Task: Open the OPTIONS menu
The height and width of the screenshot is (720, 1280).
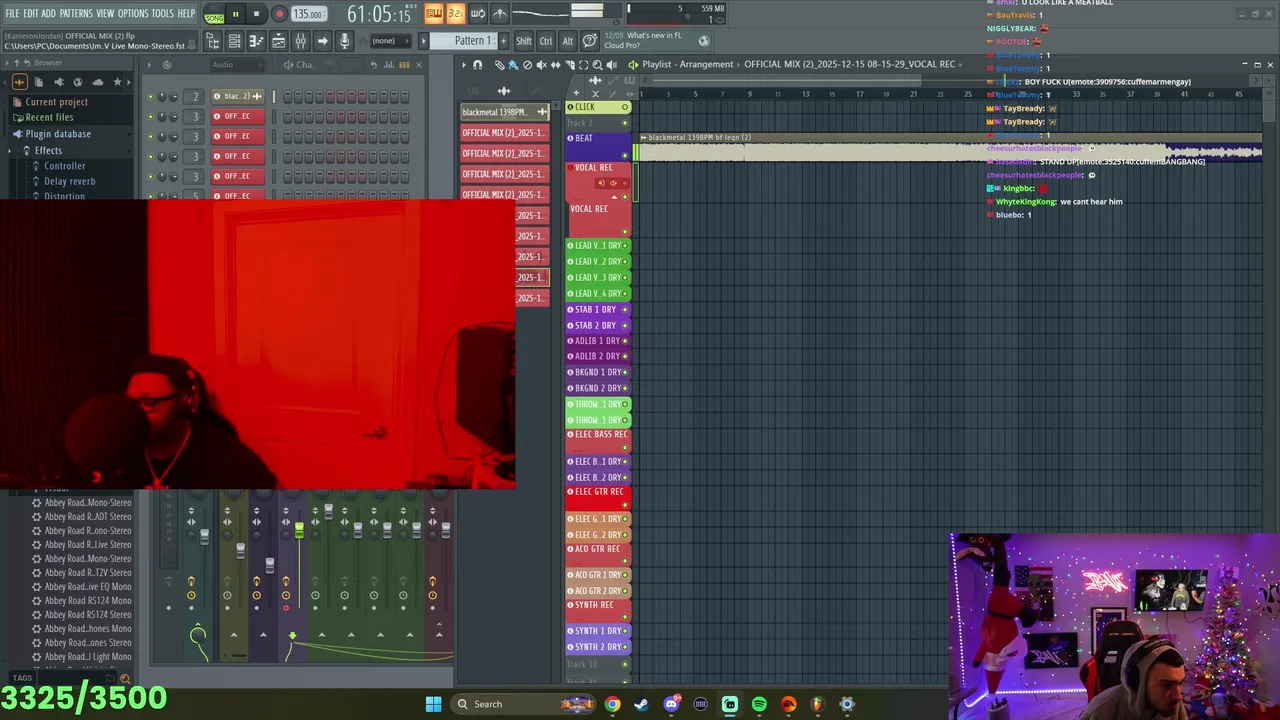Action: tap(133, 13)
